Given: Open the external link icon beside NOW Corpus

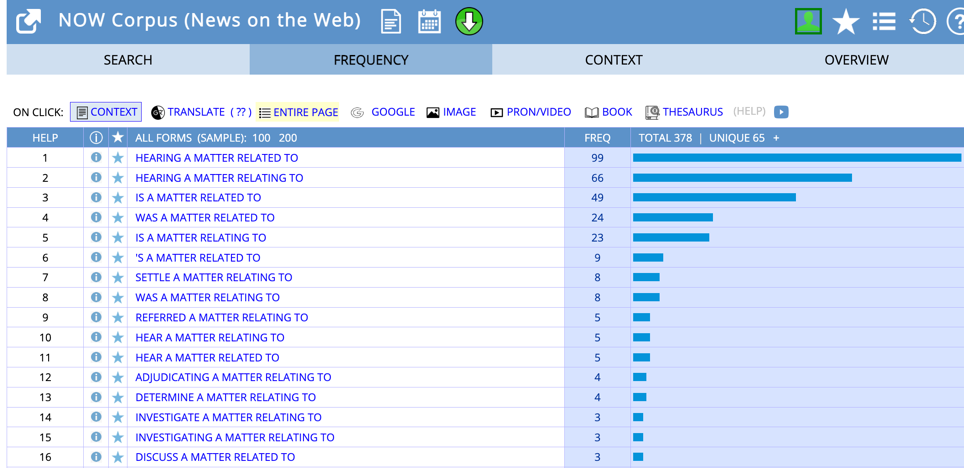Looking at the screenshot, I should click(x=29, y=22).
